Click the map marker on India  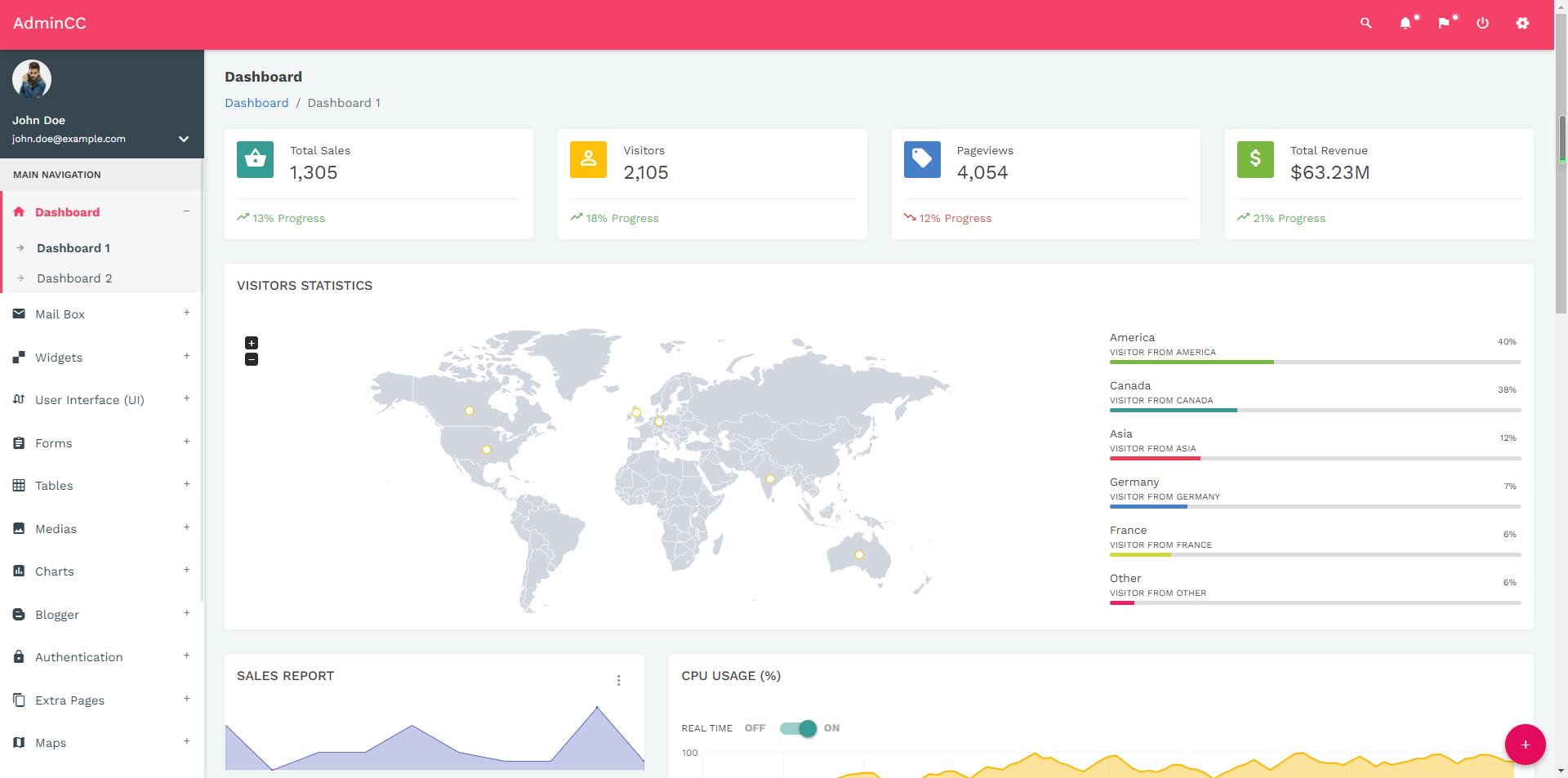tap(769, 479)
